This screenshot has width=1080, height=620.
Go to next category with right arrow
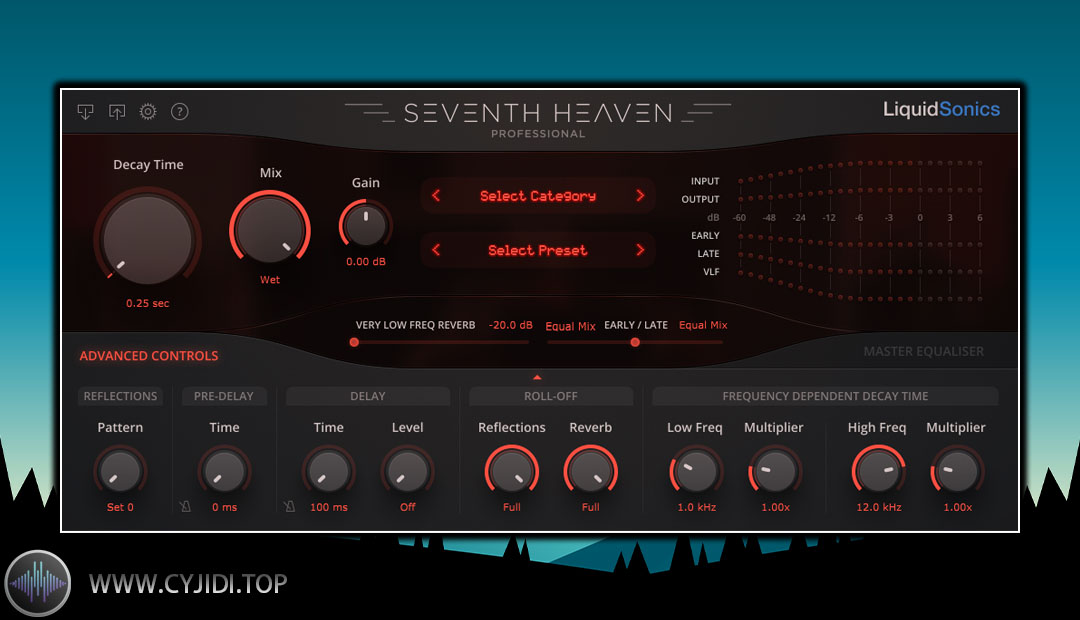click(x=640, y=196)
